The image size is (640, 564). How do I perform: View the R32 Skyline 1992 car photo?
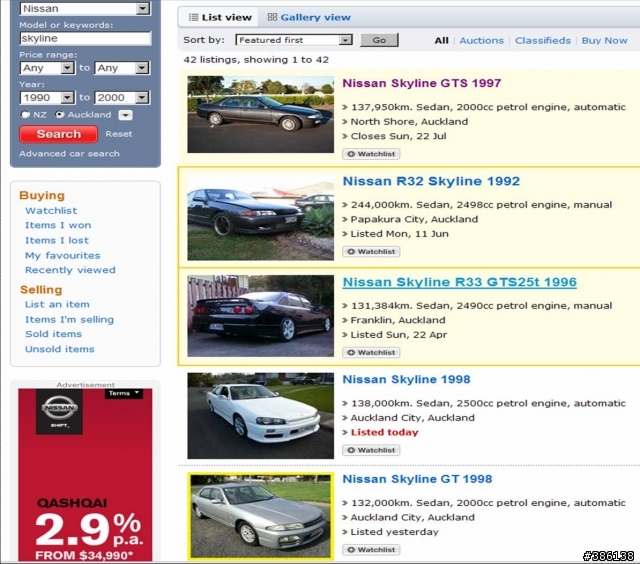click(x=260, y=218)
